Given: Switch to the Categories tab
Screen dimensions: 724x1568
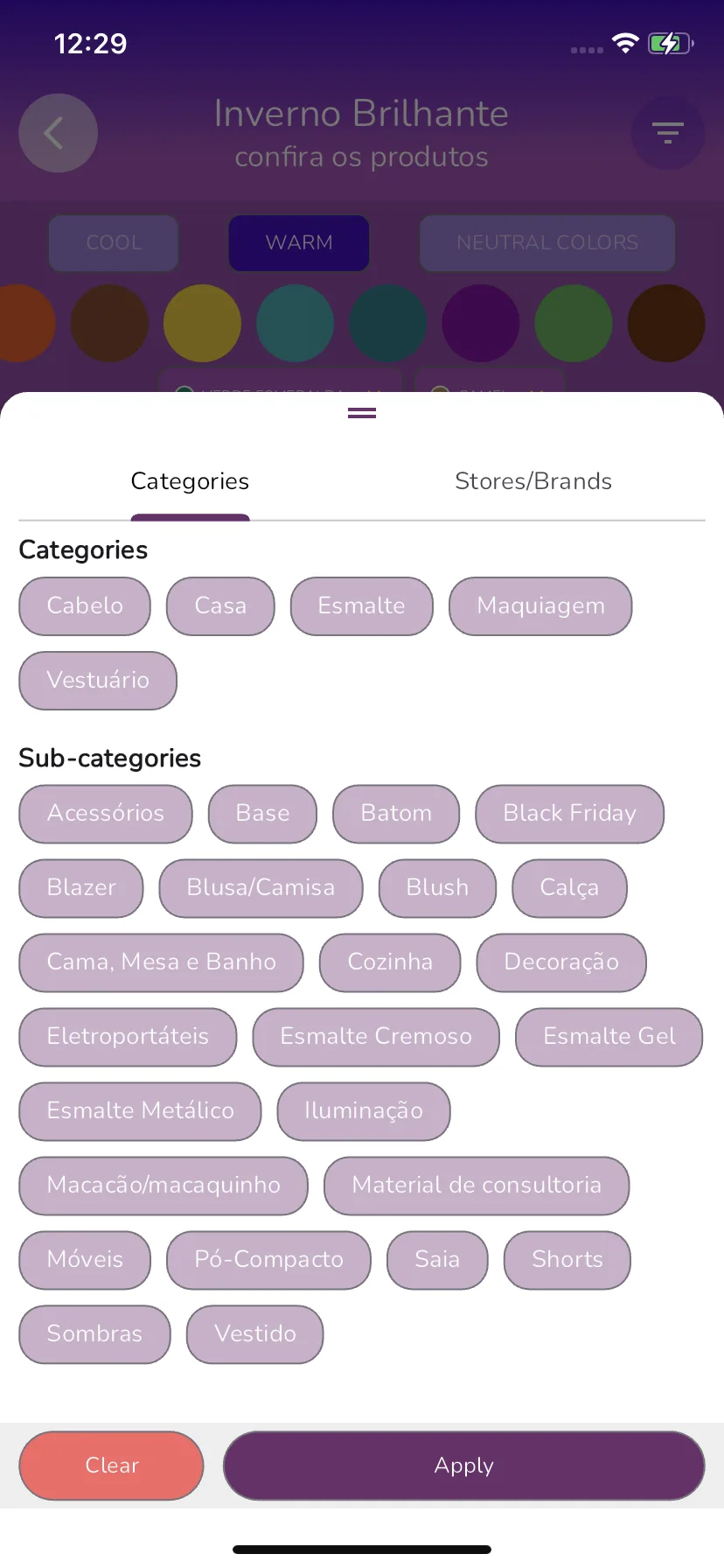Looking at the screenshot, I should click(190, 481).
